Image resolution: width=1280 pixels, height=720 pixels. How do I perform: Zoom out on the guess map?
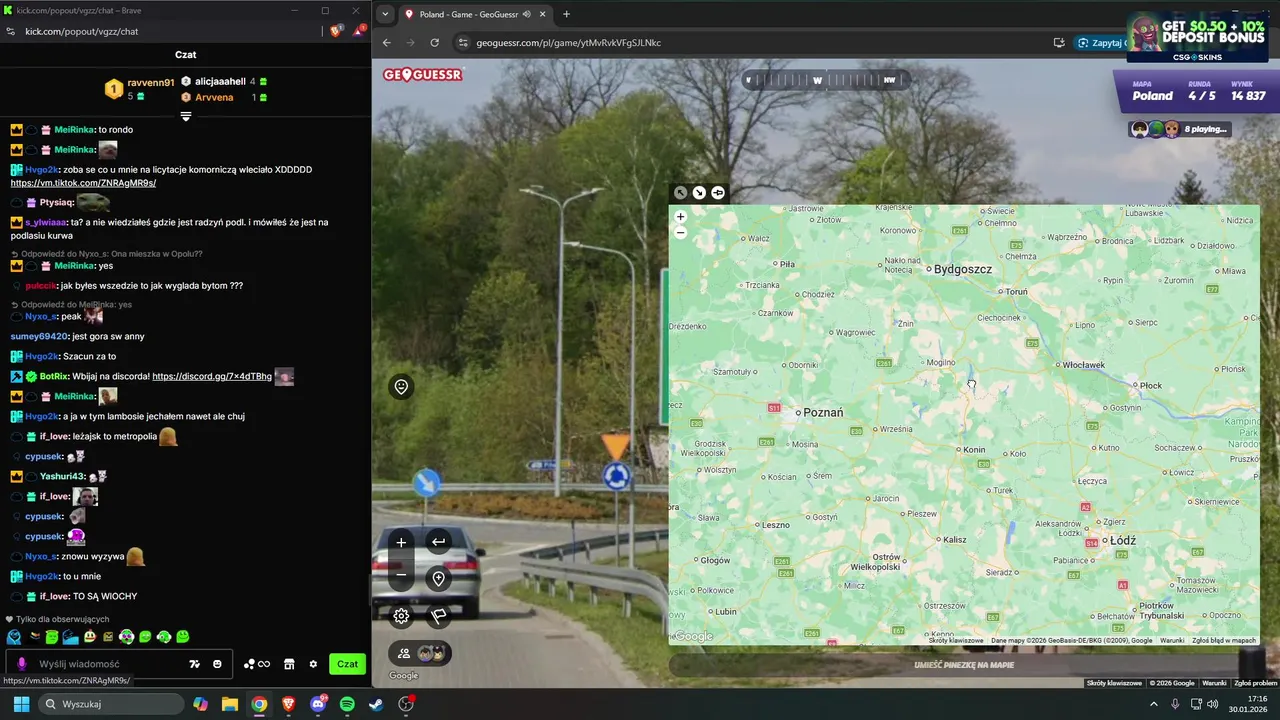[x=680, y=232]
